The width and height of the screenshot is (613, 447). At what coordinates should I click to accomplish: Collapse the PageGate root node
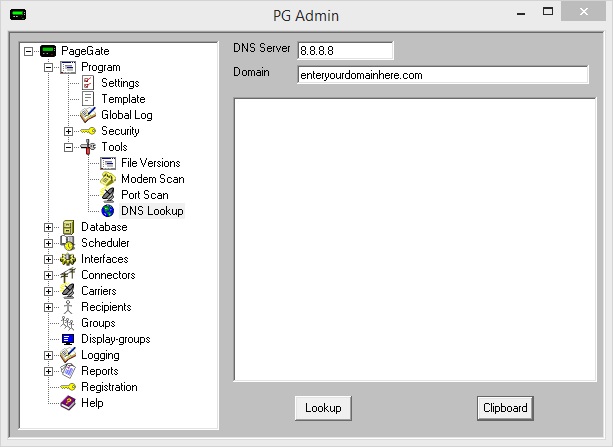coord(28,51)
